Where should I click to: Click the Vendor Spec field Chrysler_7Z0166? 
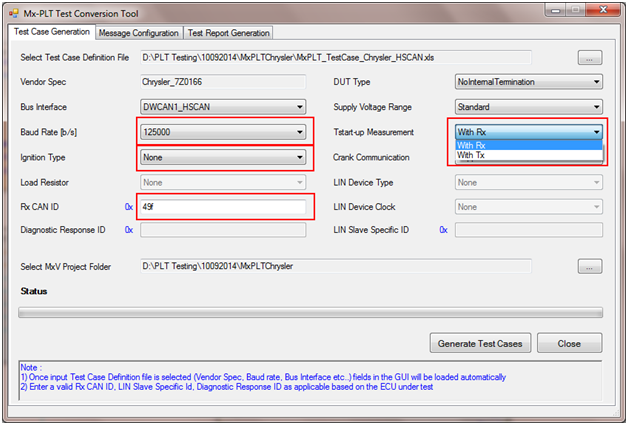[x=223, y=82]
